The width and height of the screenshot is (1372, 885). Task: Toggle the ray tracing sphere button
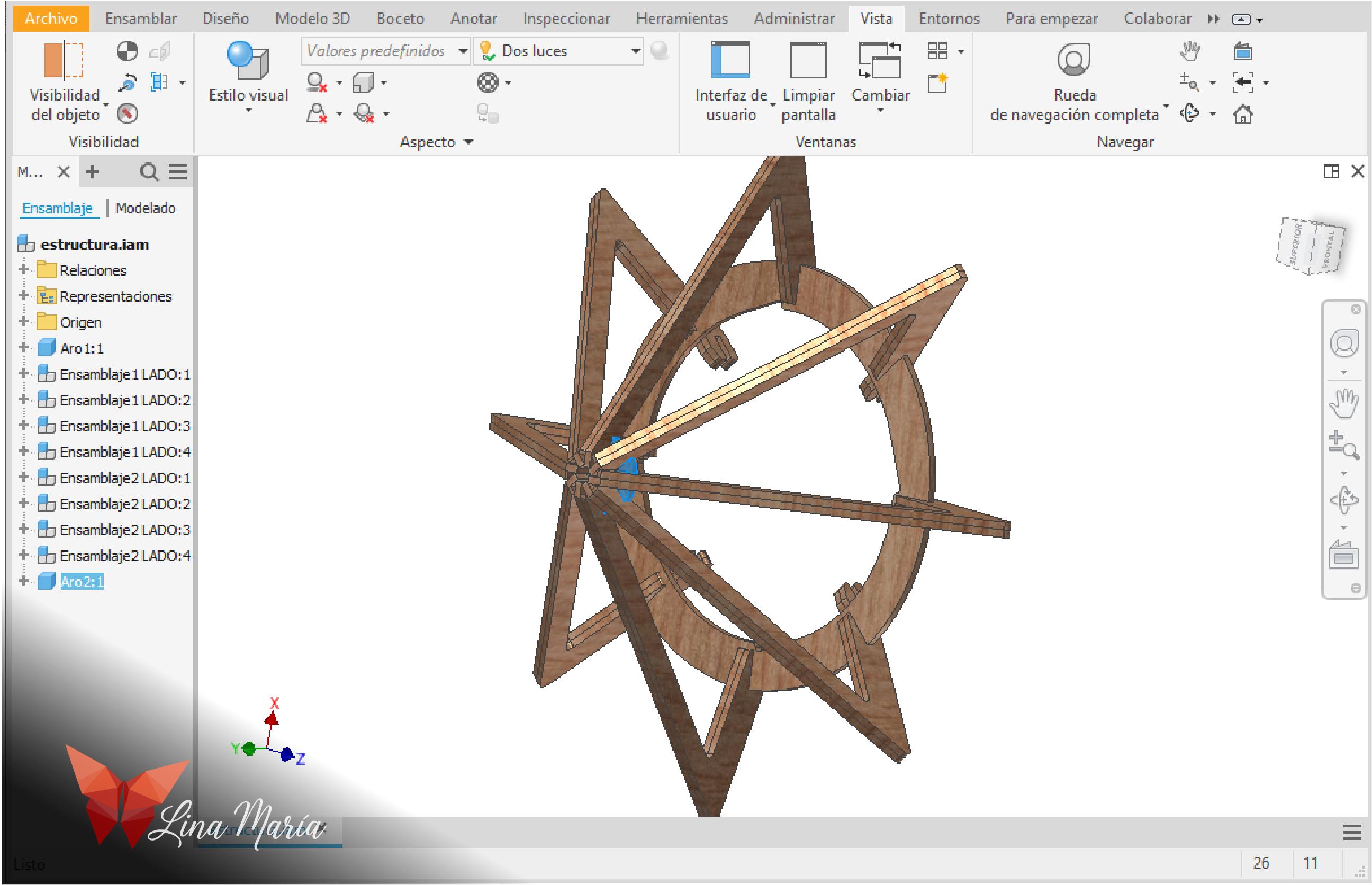point(660,51)
